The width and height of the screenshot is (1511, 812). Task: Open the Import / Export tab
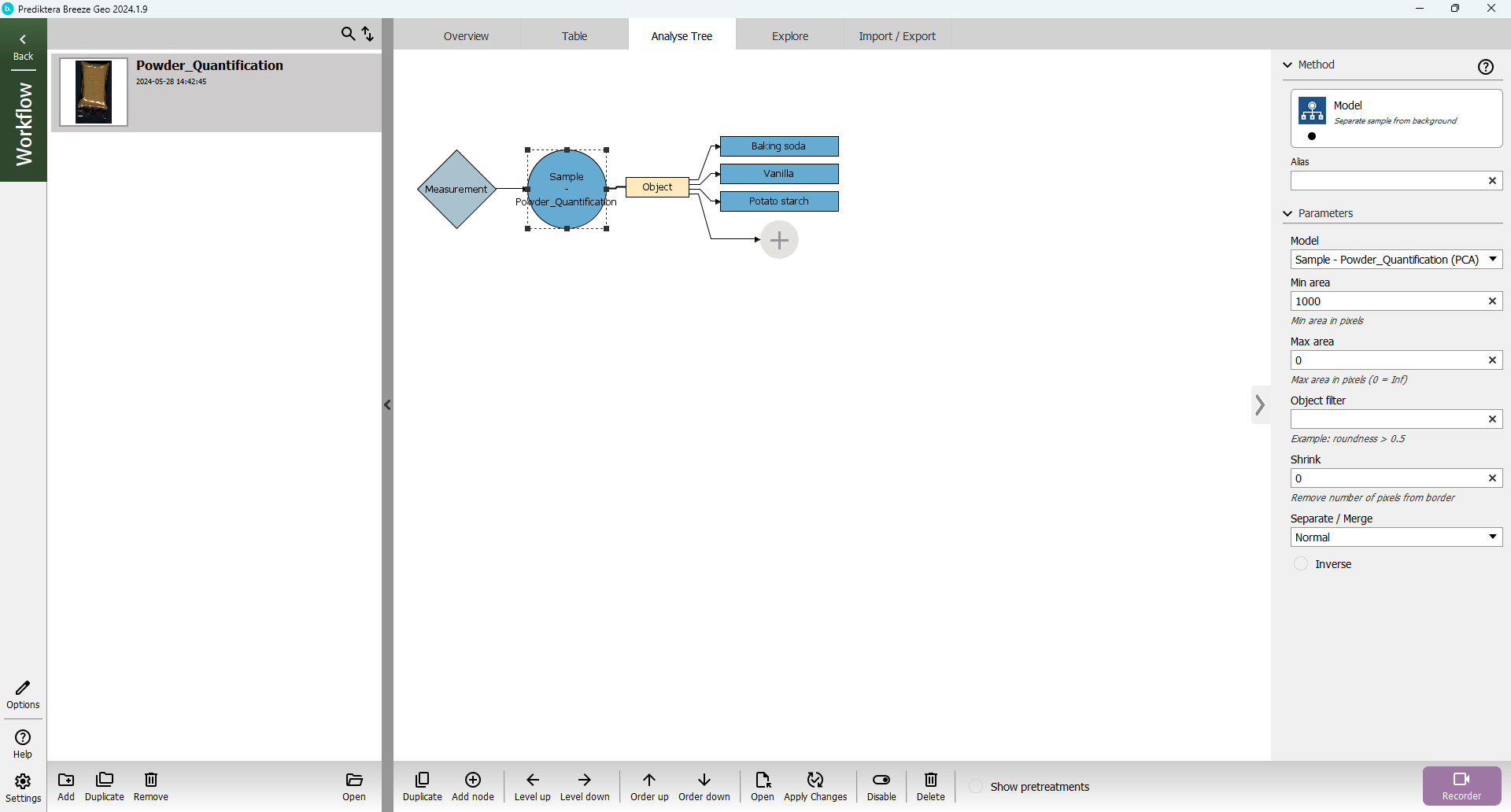(x=896, y=36)
